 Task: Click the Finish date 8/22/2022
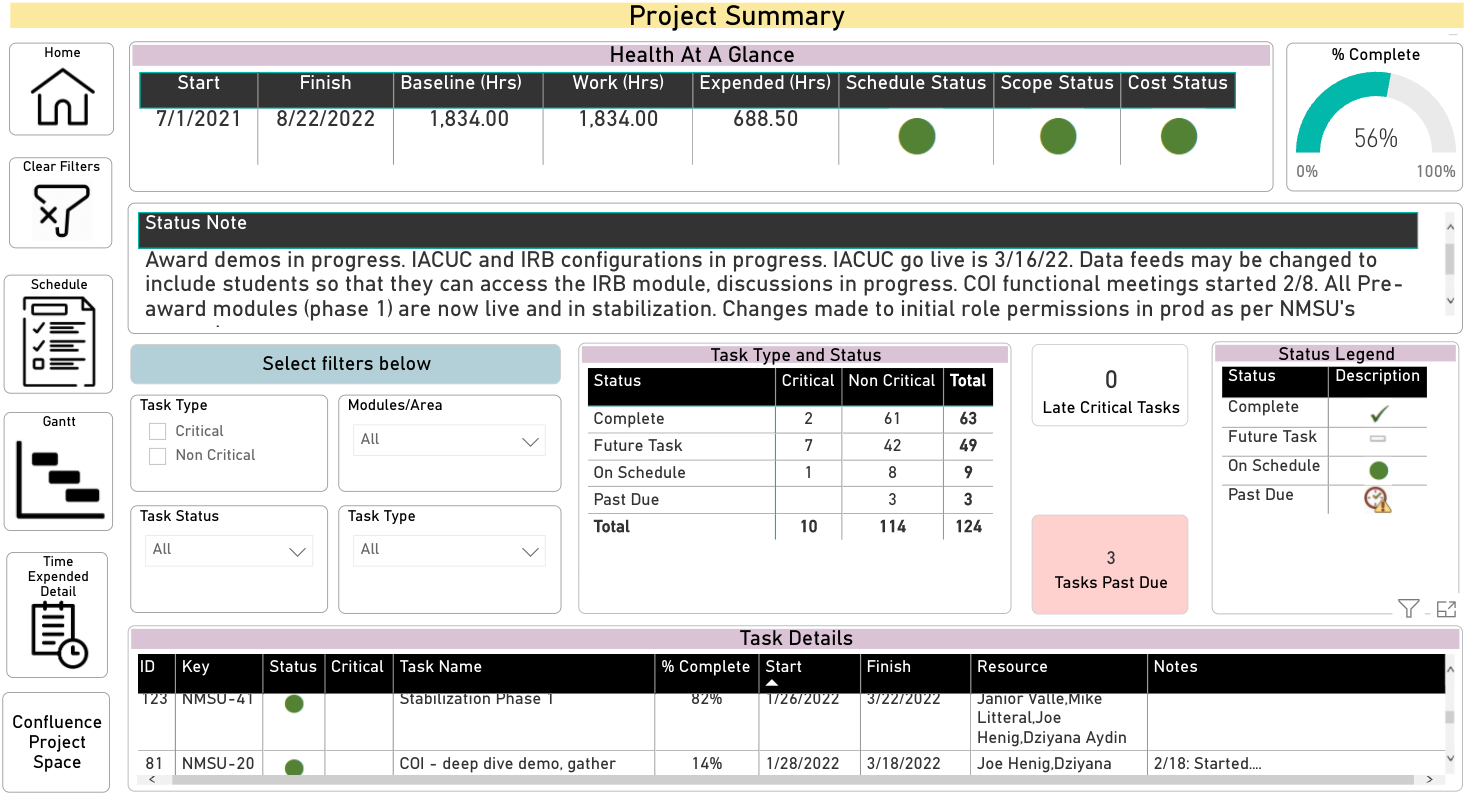[x=325, y=119]
